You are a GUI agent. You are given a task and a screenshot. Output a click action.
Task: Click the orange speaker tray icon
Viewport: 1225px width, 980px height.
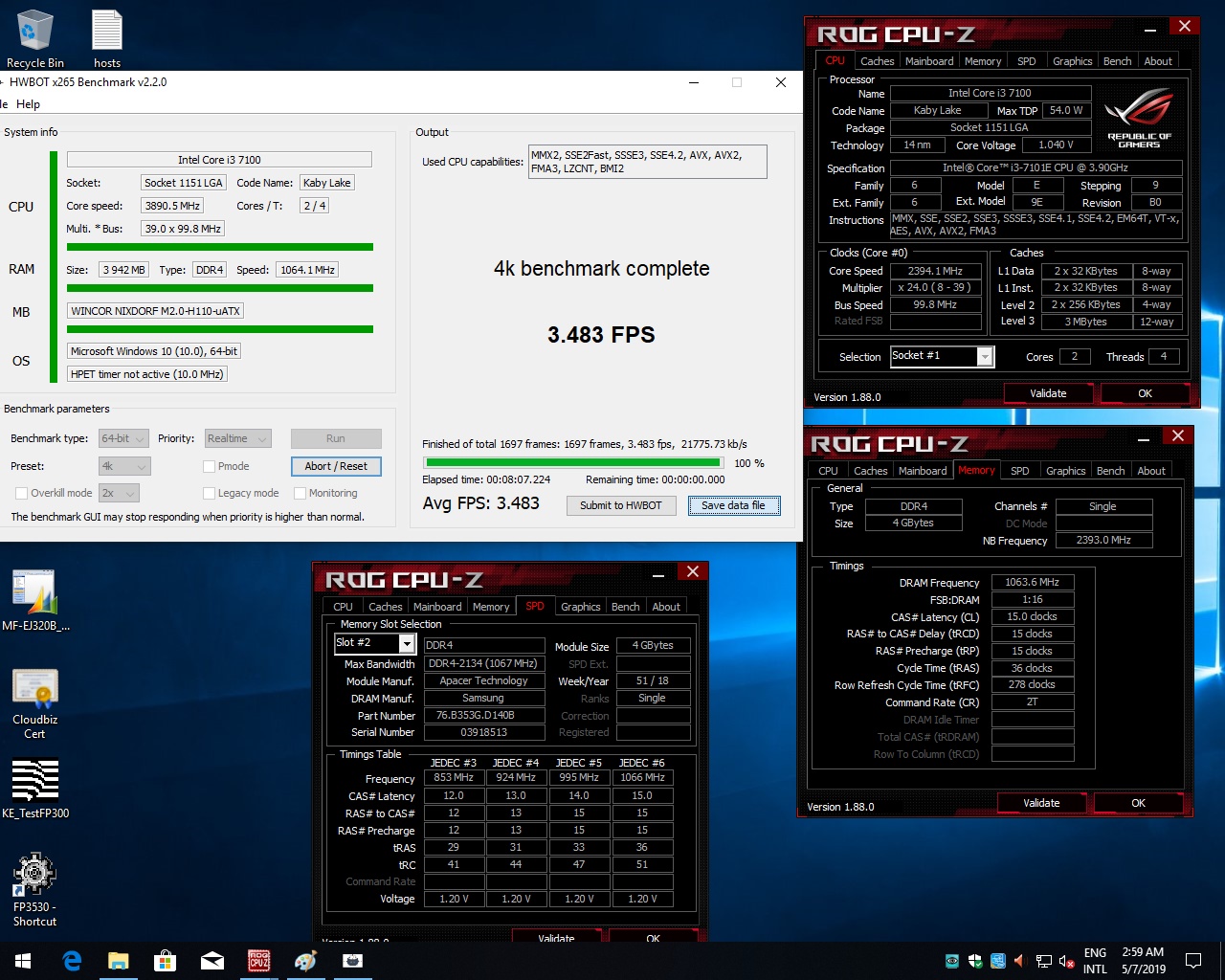pyautogui.click(x=1019, y=961)
